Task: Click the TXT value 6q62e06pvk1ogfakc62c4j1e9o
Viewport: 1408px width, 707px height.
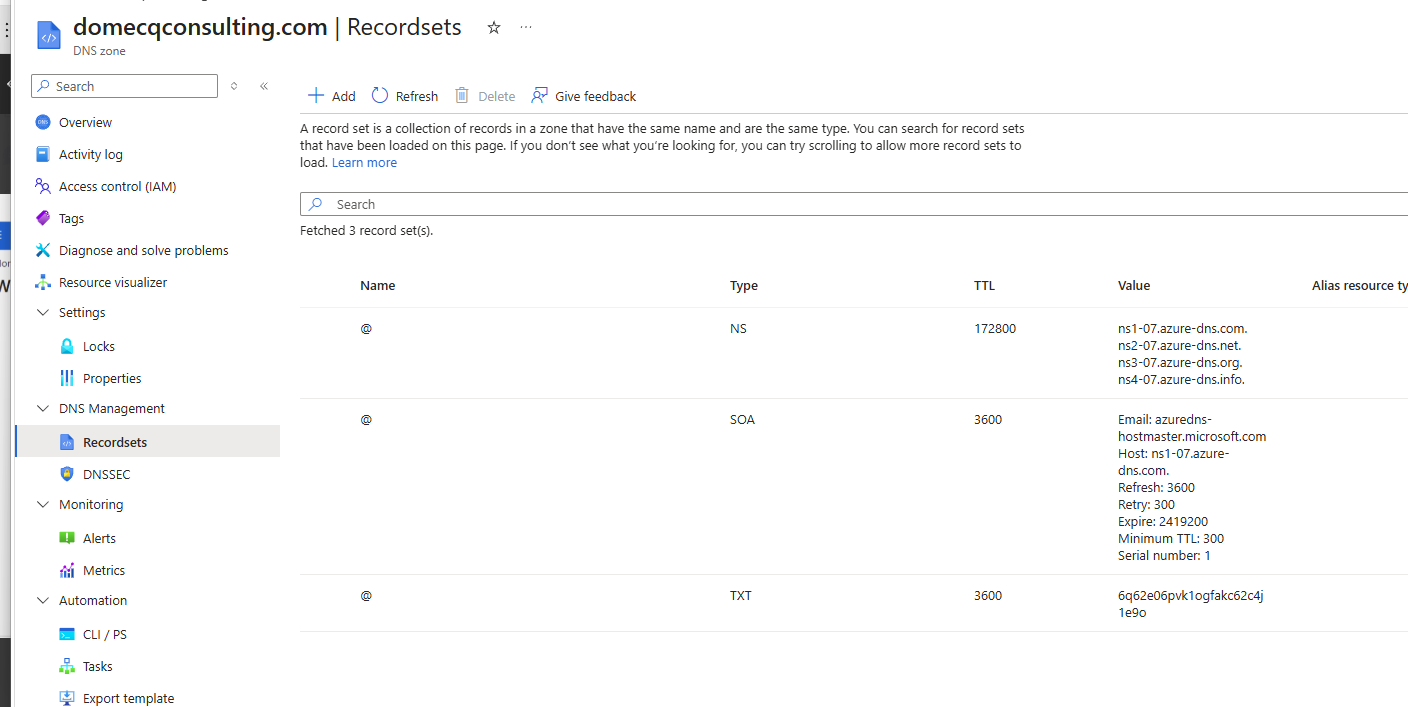Action: pyautogui.click(x=1191, y=604)
